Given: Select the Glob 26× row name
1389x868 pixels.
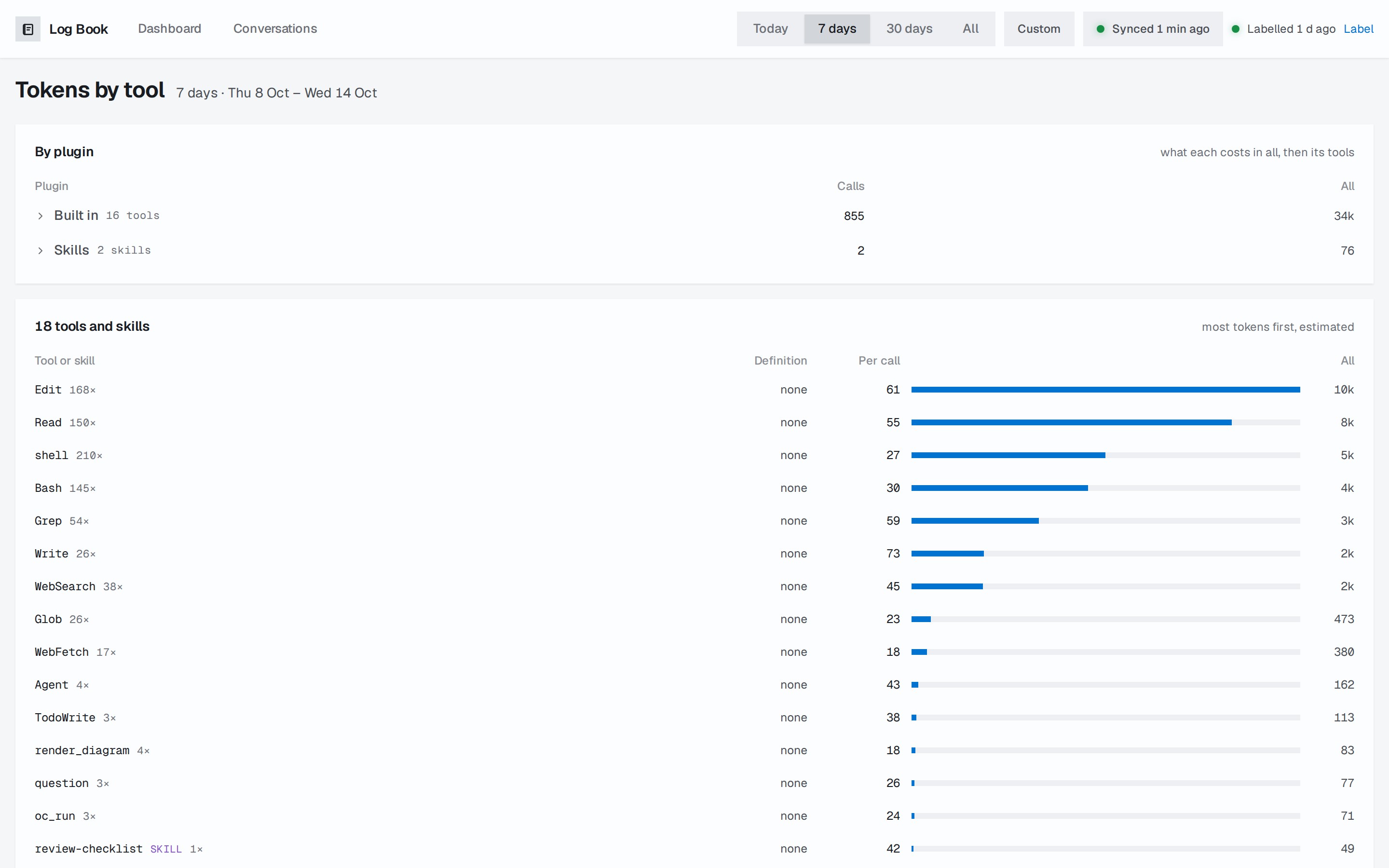Looking at the screenshot, I should coord(61,619).
